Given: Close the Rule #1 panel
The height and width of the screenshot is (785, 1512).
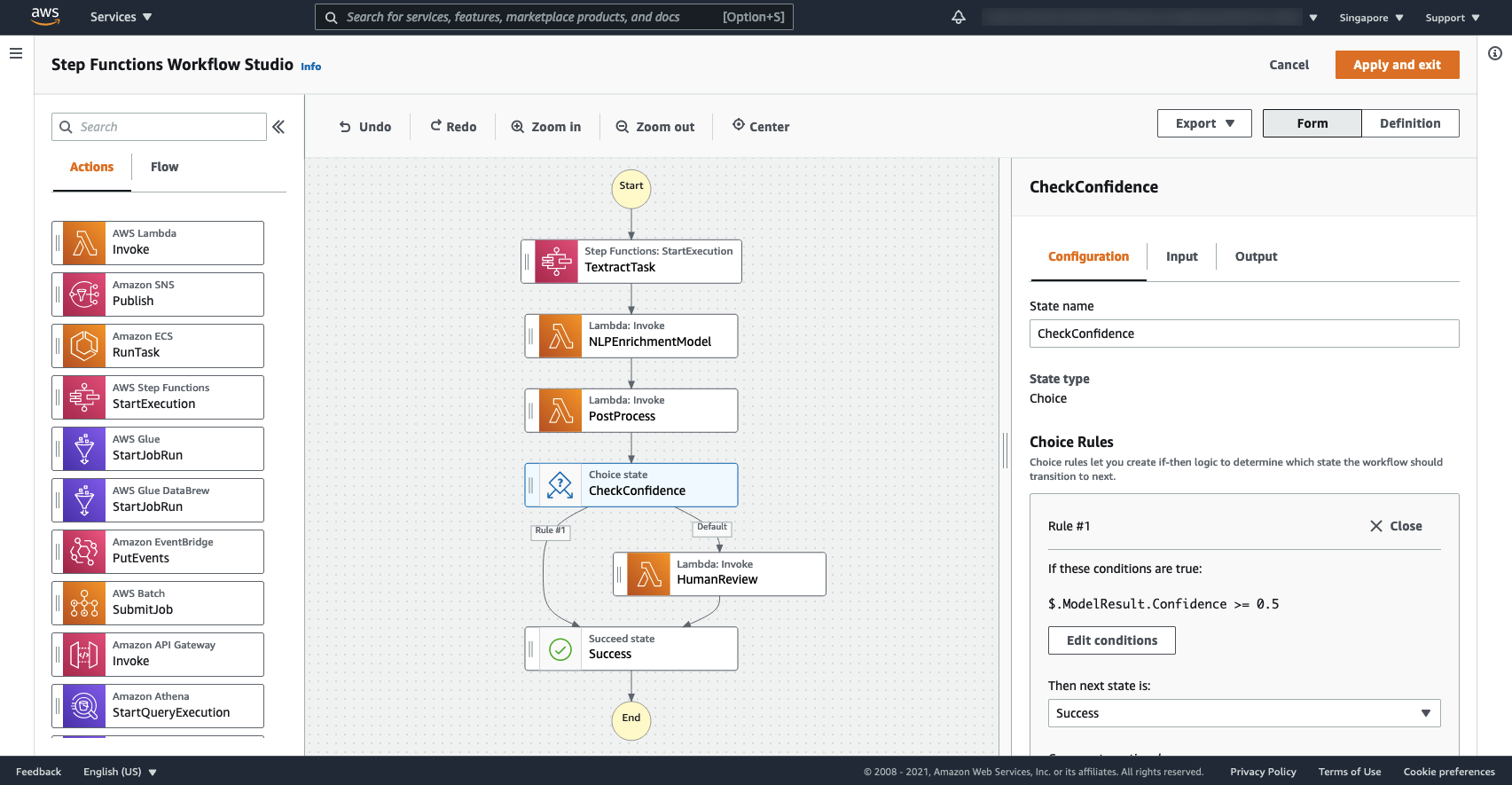Looking at the screenshot, I should [1396, 526].
